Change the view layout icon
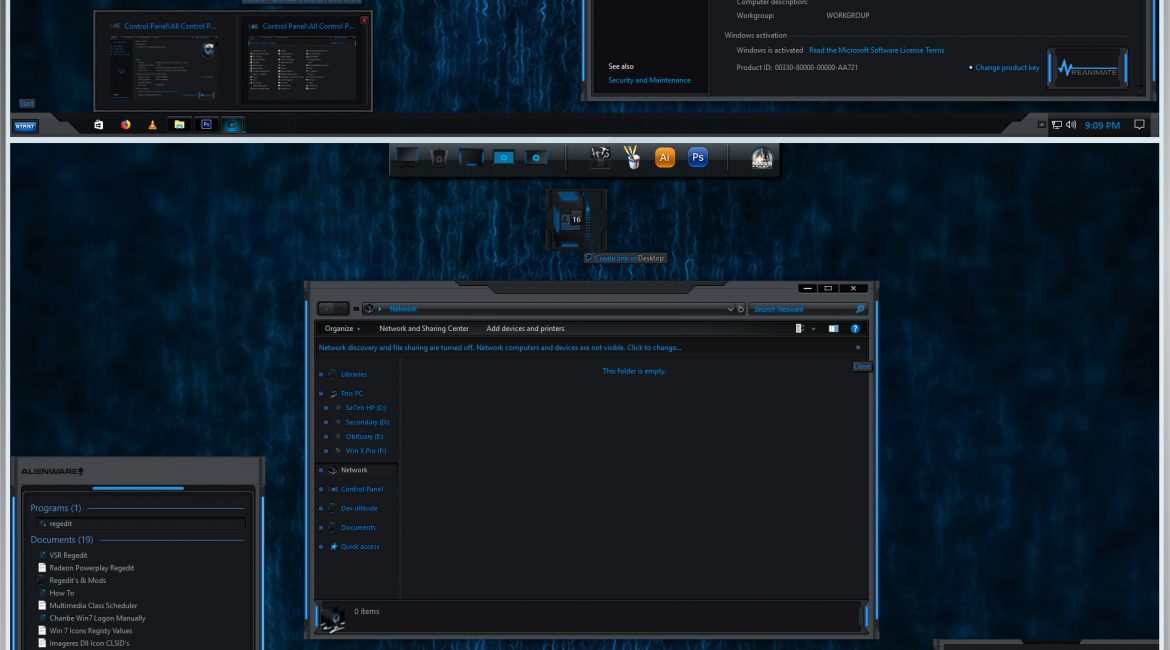Screen dimensions: 1170x650 click(799, 328)
